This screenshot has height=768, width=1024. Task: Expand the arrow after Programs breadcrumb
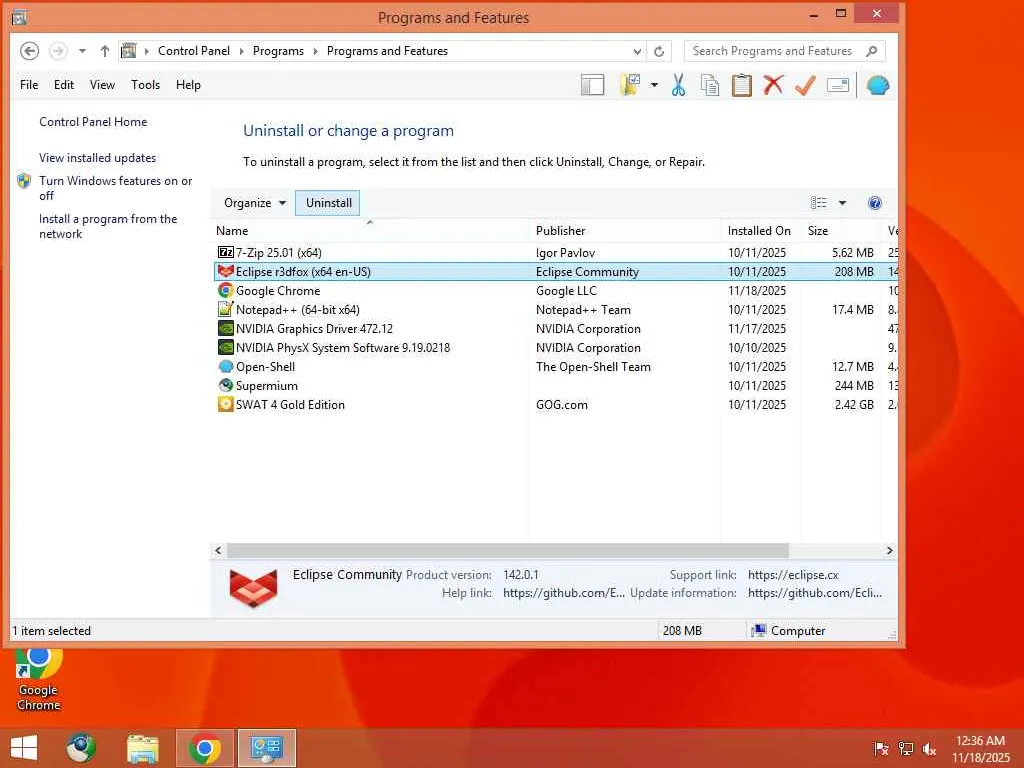click(x=315, y=51)
